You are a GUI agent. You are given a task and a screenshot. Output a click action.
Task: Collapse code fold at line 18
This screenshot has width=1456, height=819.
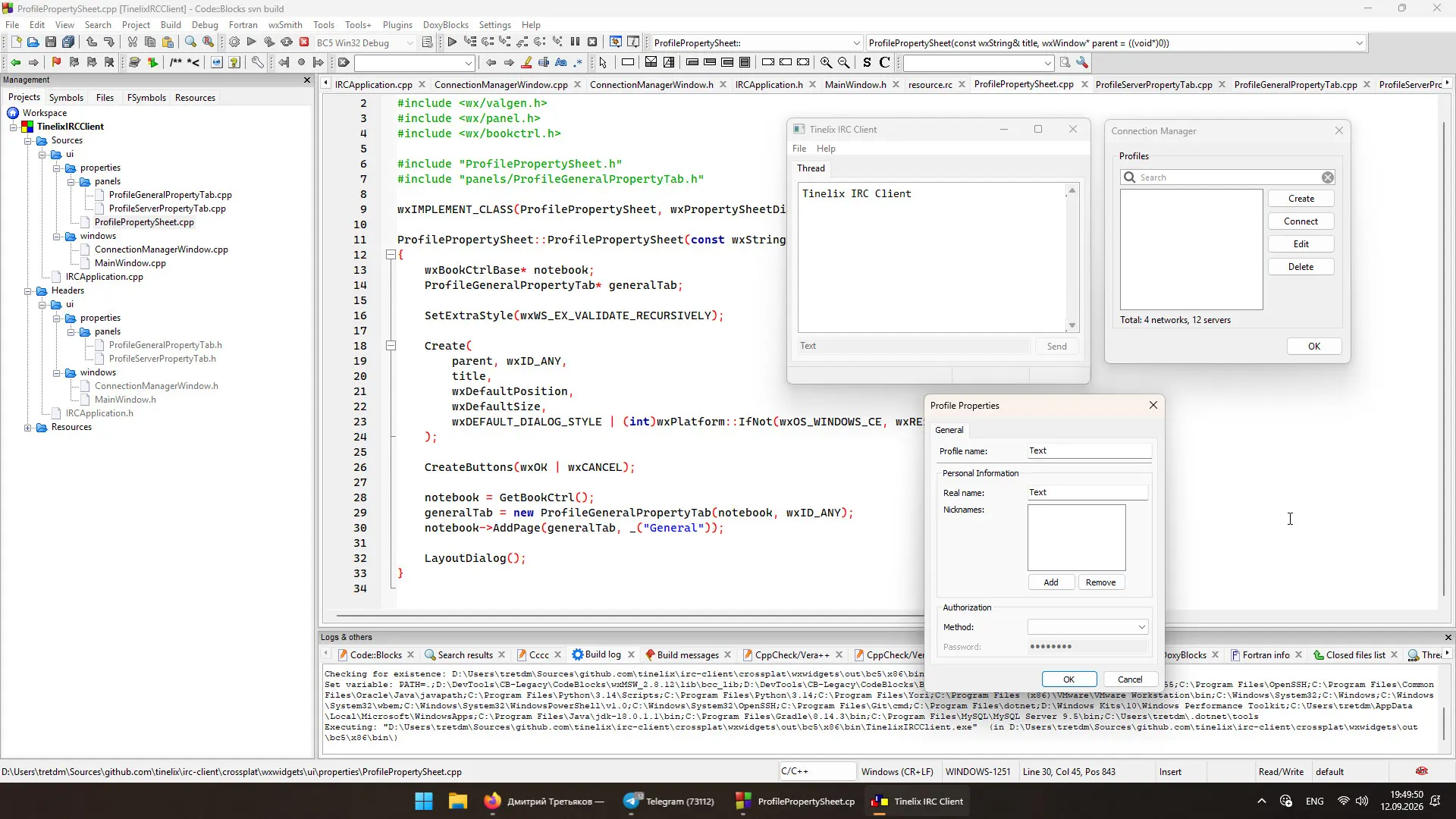(x=391, y=346)
